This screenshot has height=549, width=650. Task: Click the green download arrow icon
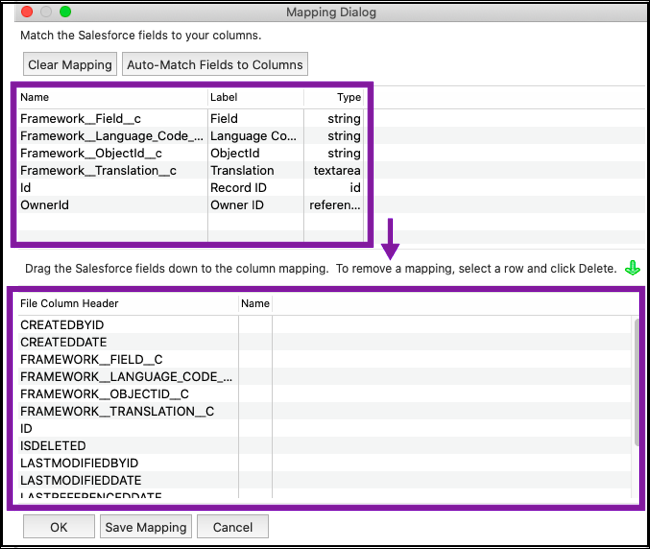coord(631,268)
